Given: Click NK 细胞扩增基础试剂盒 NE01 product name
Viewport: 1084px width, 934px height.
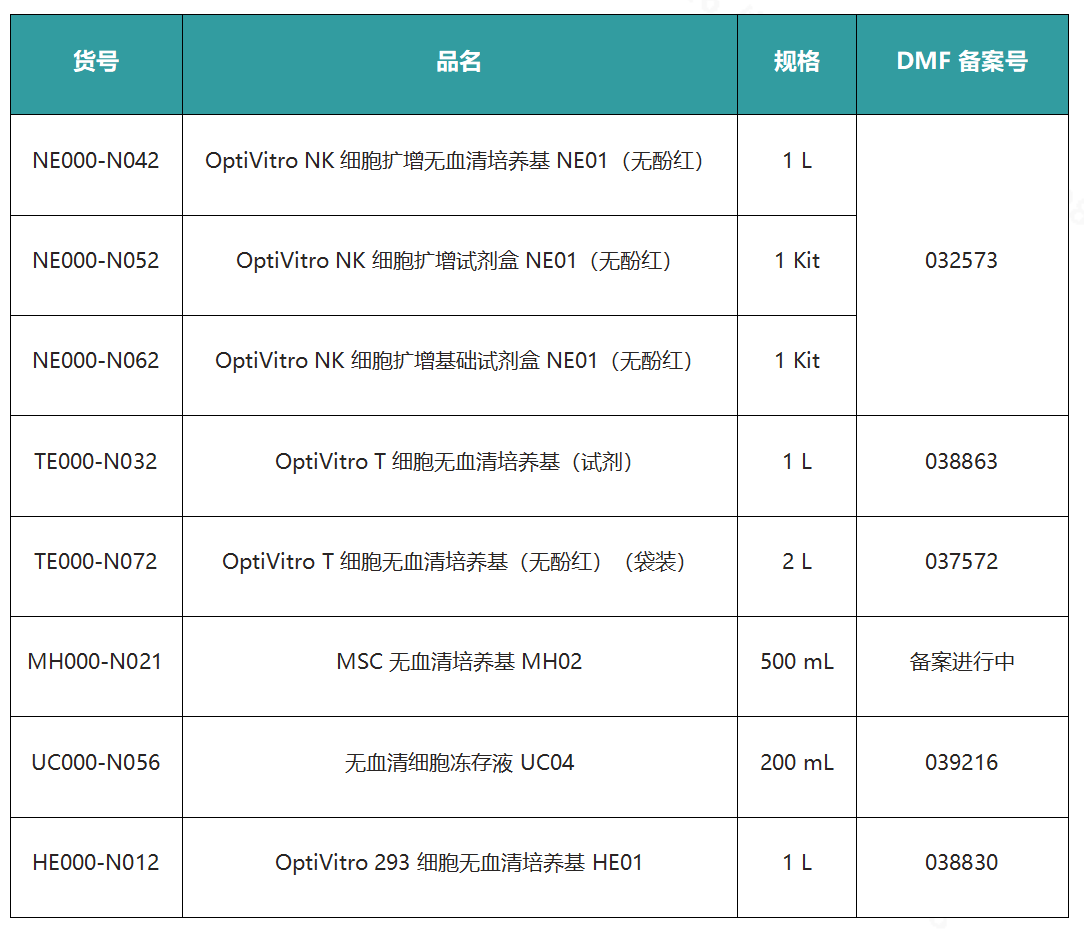Looking at the screenshot, I should tap(454, 362).
